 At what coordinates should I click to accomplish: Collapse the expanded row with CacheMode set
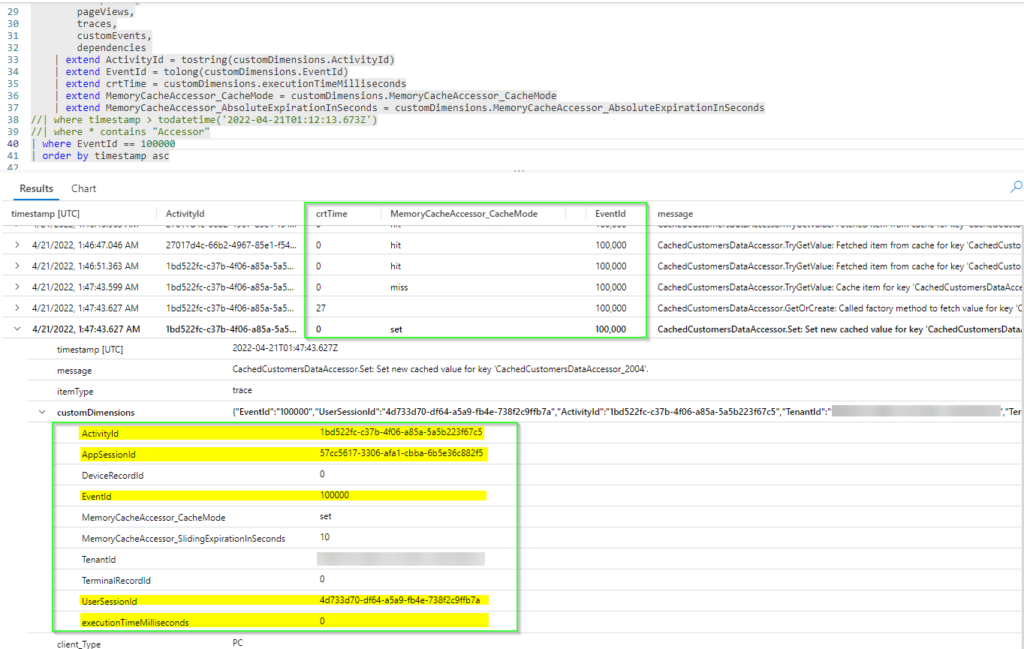pyautogui.click(x=17, y=329)
